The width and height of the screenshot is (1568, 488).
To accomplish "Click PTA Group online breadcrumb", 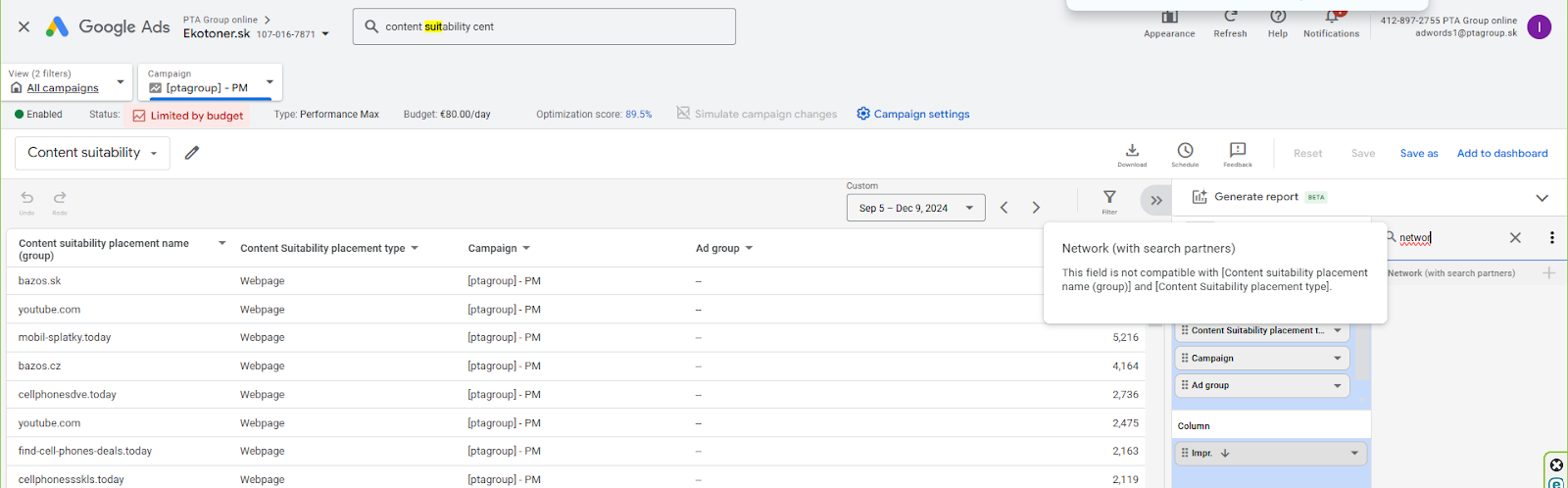I will click(220, 20).
